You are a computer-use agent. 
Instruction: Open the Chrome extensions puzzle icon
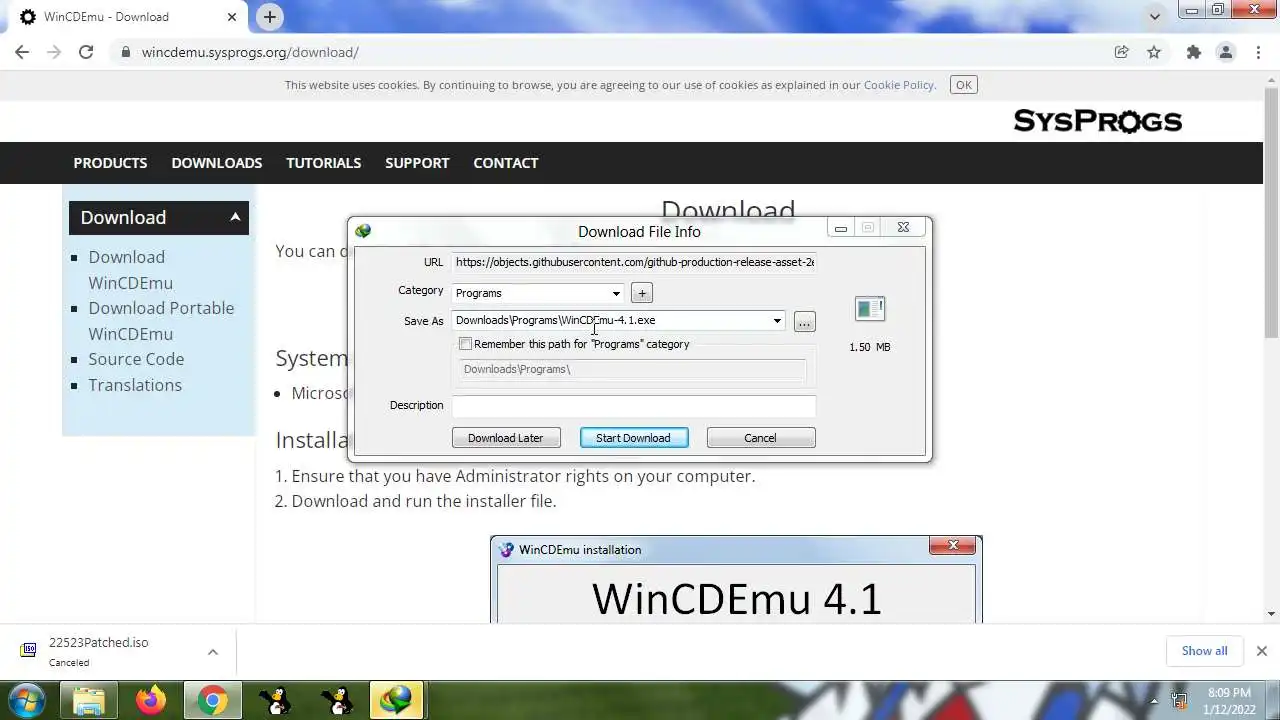(1193, 52)
